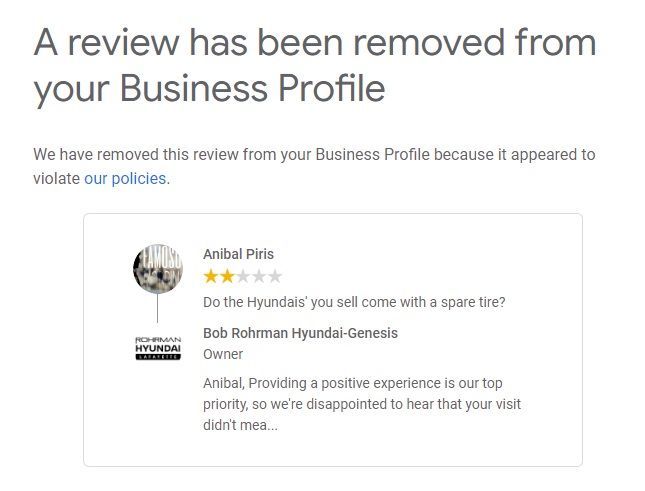Click the second gold star
Viewport: 645px width, 491px height.
pos(227,276)
